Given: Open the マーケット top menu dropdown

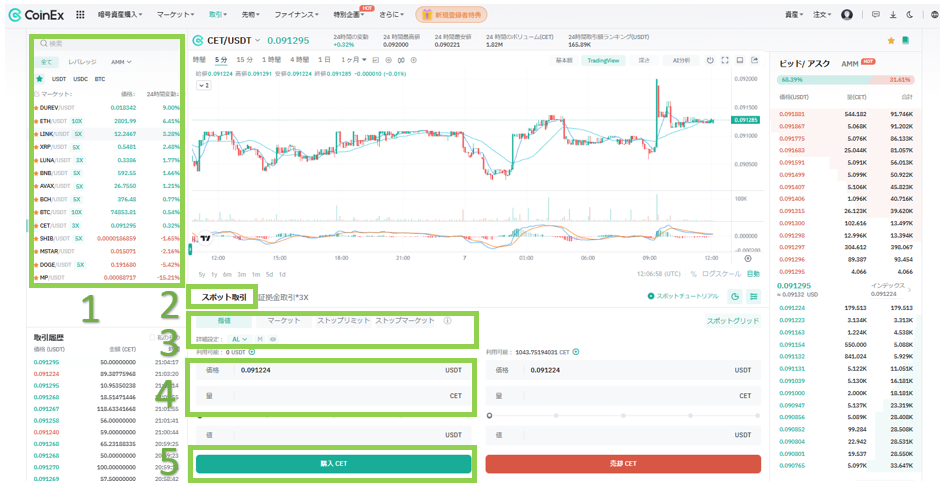Looking at the screenshot, I should (175, 14).
